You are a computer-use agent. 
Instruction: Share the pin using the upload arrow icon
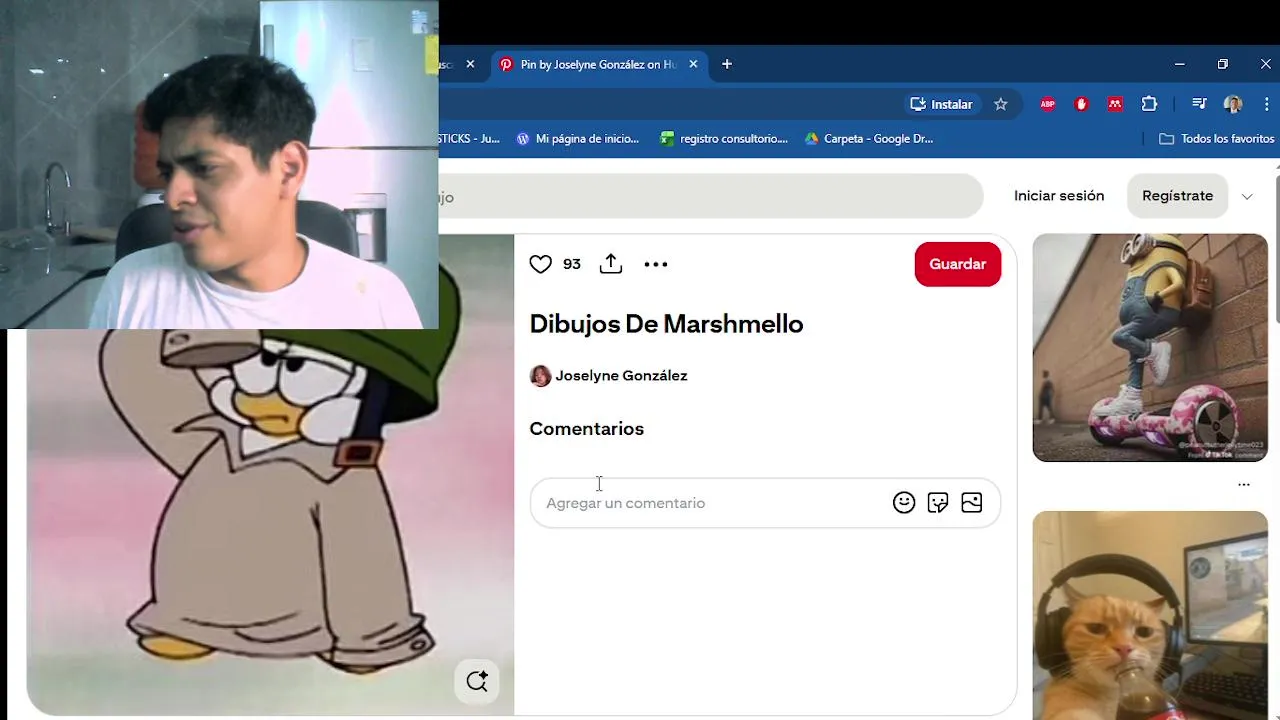[x=611, y=264]
